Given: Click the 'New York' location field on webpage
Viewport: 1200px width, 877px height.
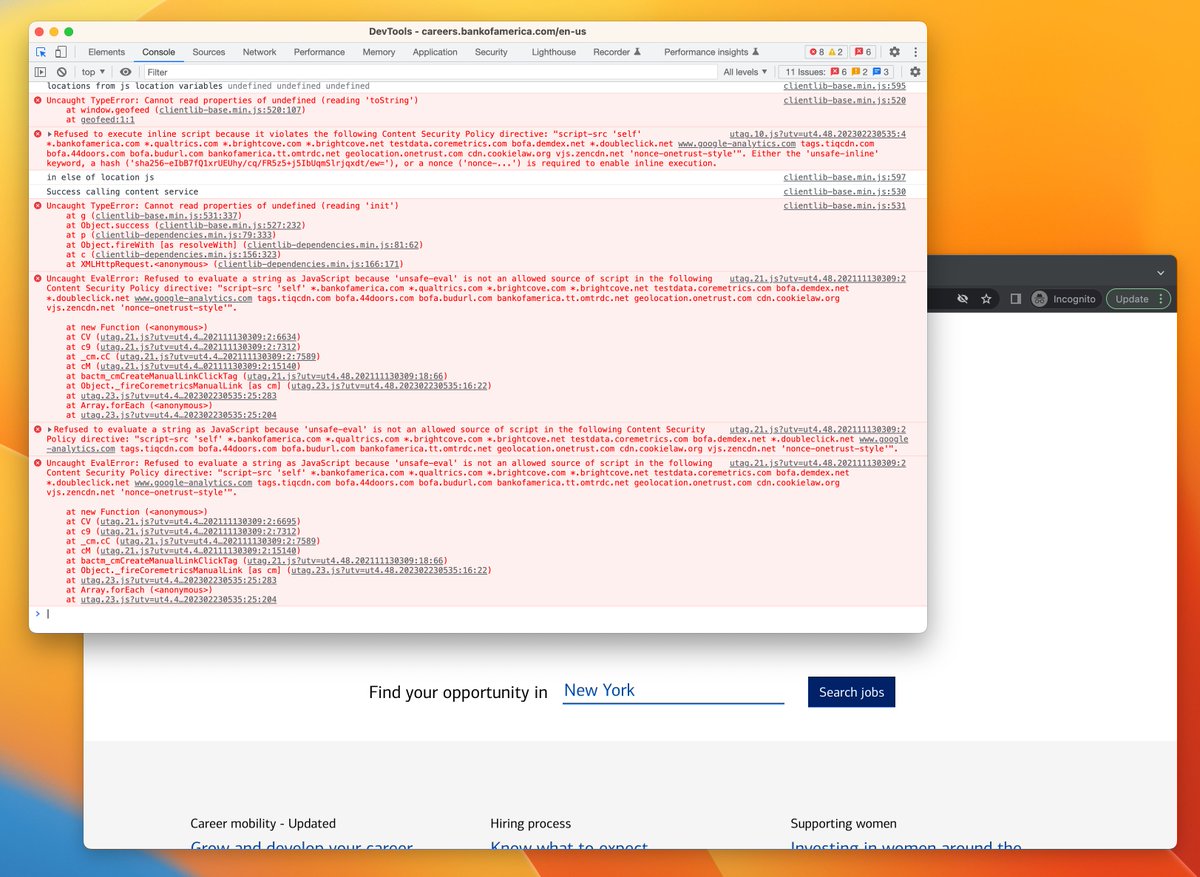Looking at the screenshot, I should pos(673,691).
